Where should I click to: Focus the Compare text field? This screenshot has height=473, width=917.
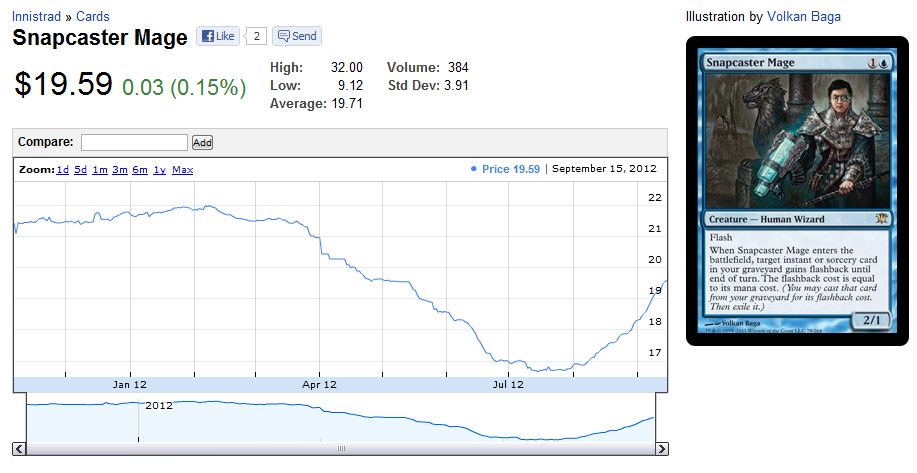[x=134, y=142]
